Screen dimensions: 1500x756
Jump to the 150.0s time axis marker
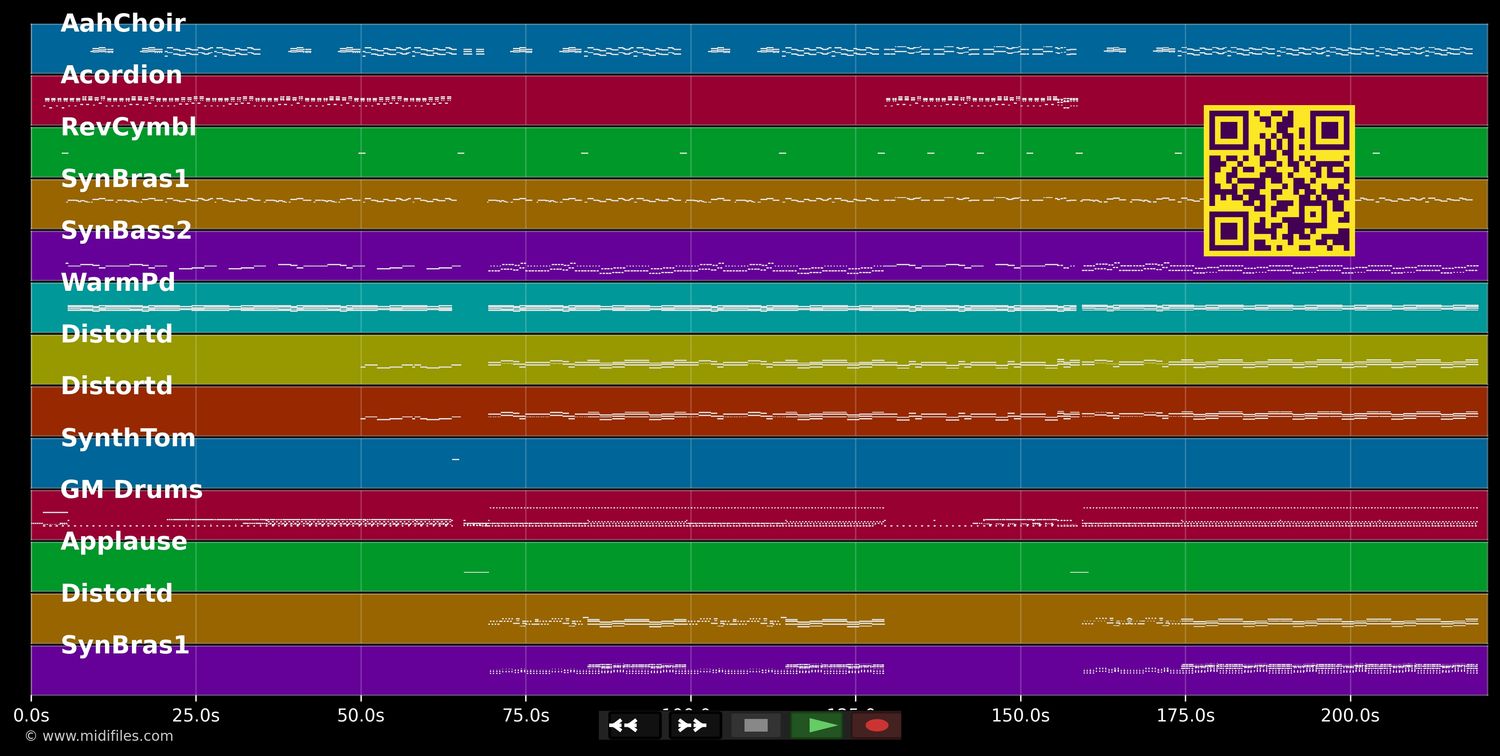(x=1020, y=715)
